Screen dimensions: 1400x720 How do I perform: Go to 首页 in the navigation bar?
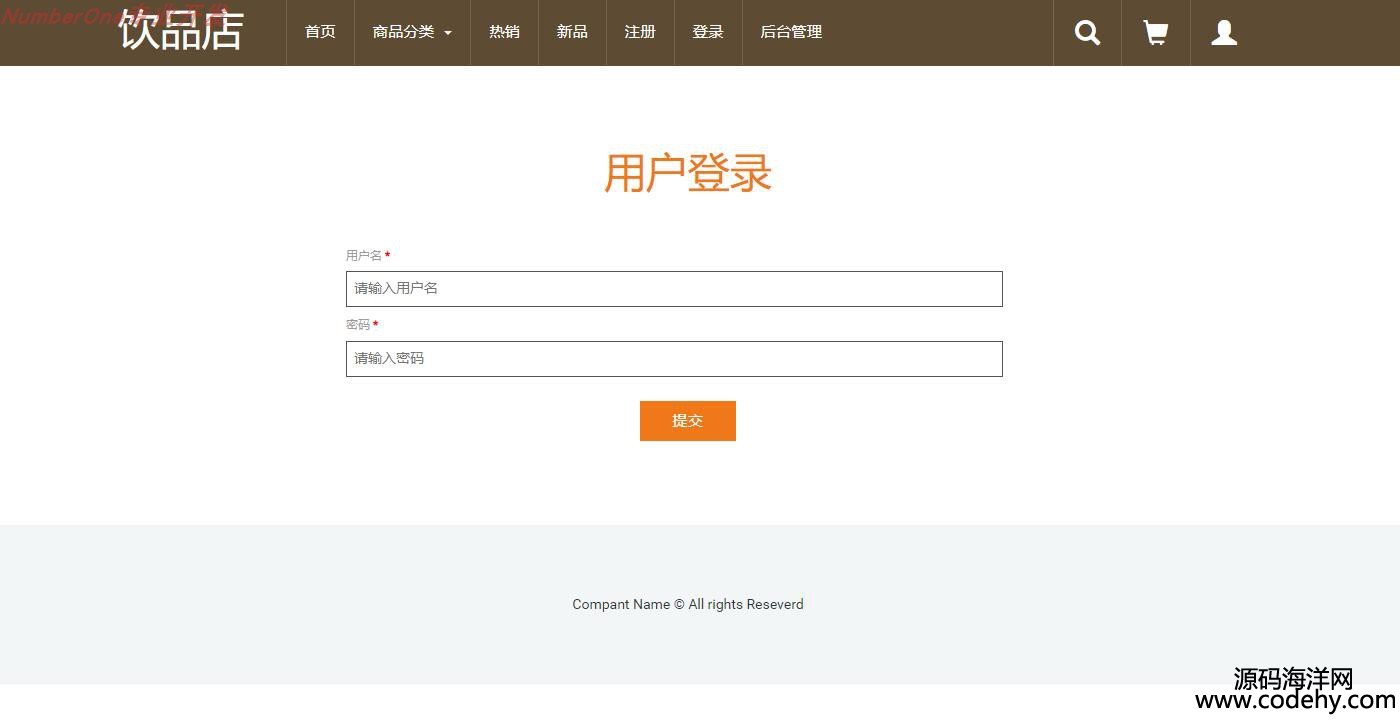click(x=320, y=32)
